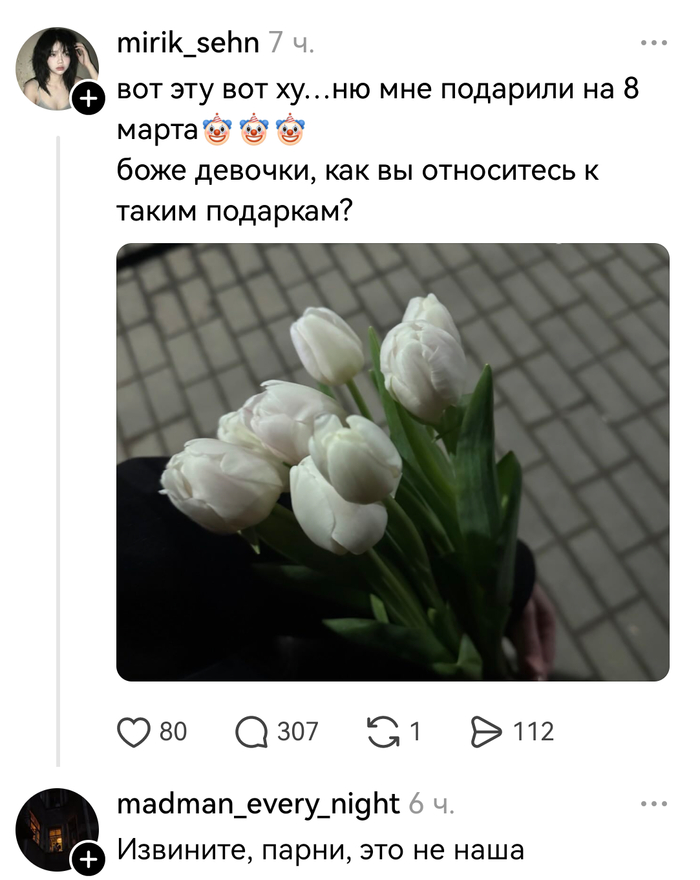
Task: Tap the 80 likes count
Action: (173, 732)
